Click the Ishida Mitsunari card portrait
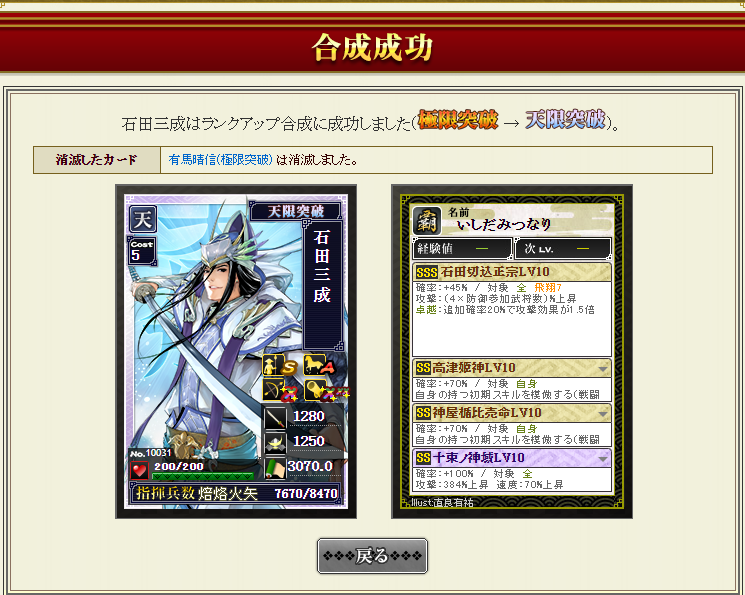The image size is (745, 595). click(x=236, y=351)
